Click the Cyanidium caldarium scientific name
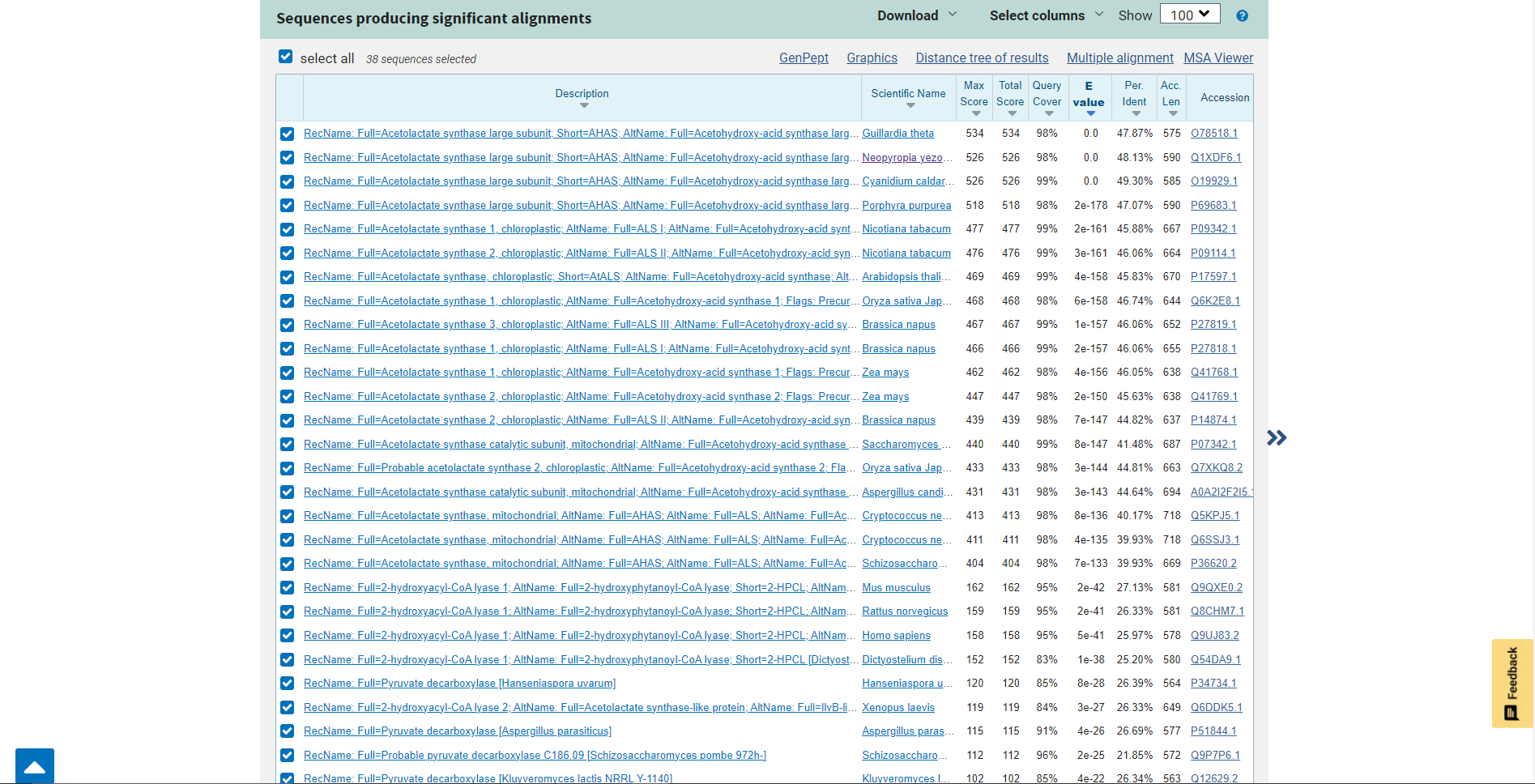Screen dimensions: 1535x784 [x=908, y=181]
